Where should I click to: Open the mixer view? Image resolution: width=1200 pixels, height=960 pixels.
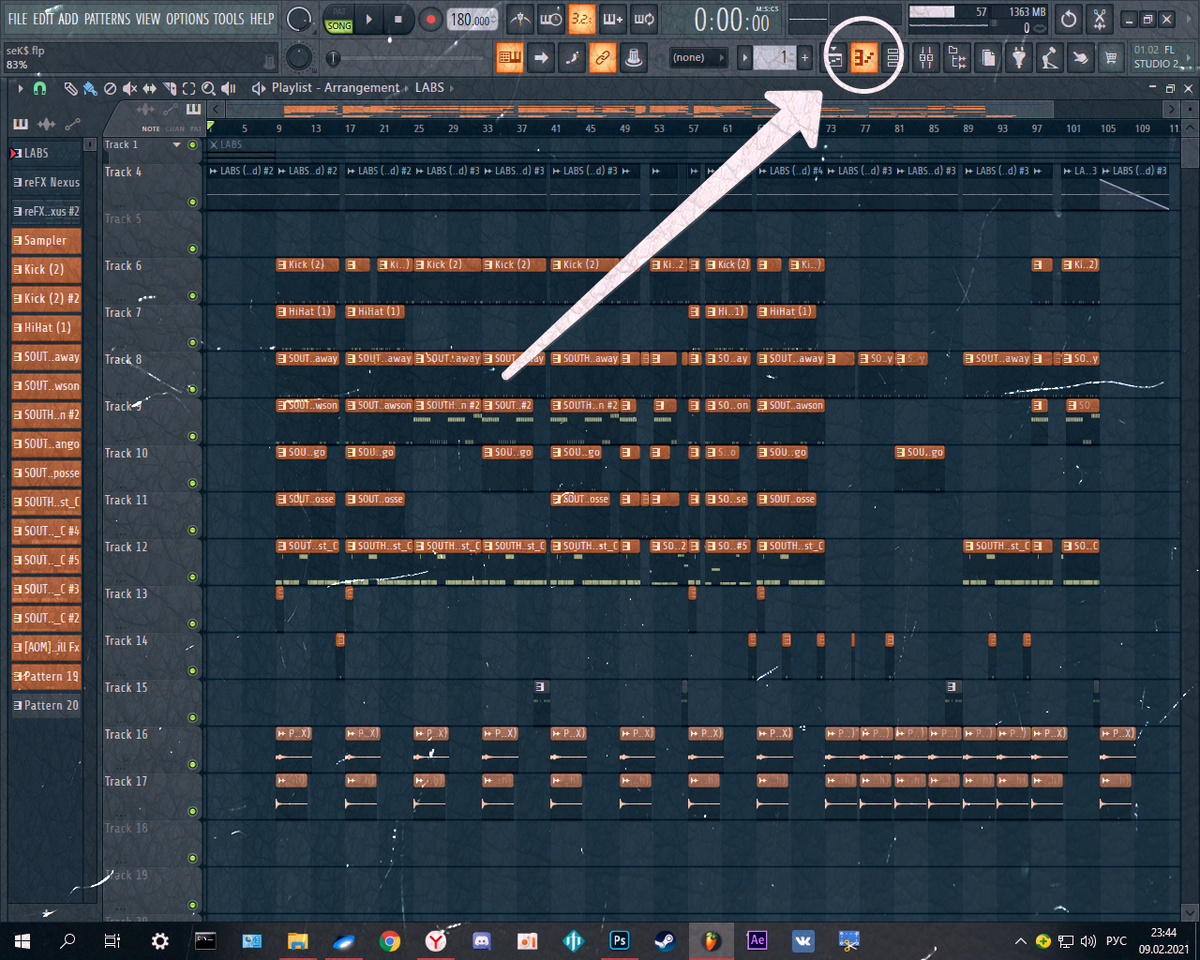pos(926,59)
